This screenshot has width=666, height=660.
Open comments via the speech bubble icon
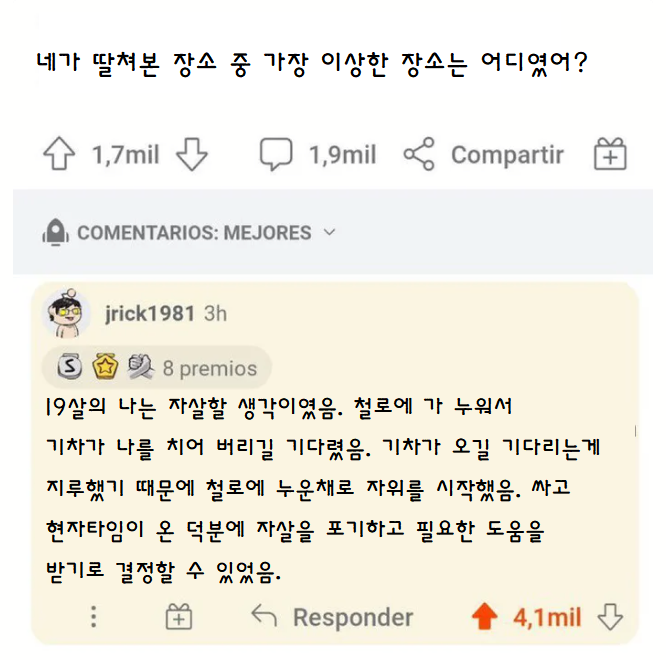[x=276, y=155]
